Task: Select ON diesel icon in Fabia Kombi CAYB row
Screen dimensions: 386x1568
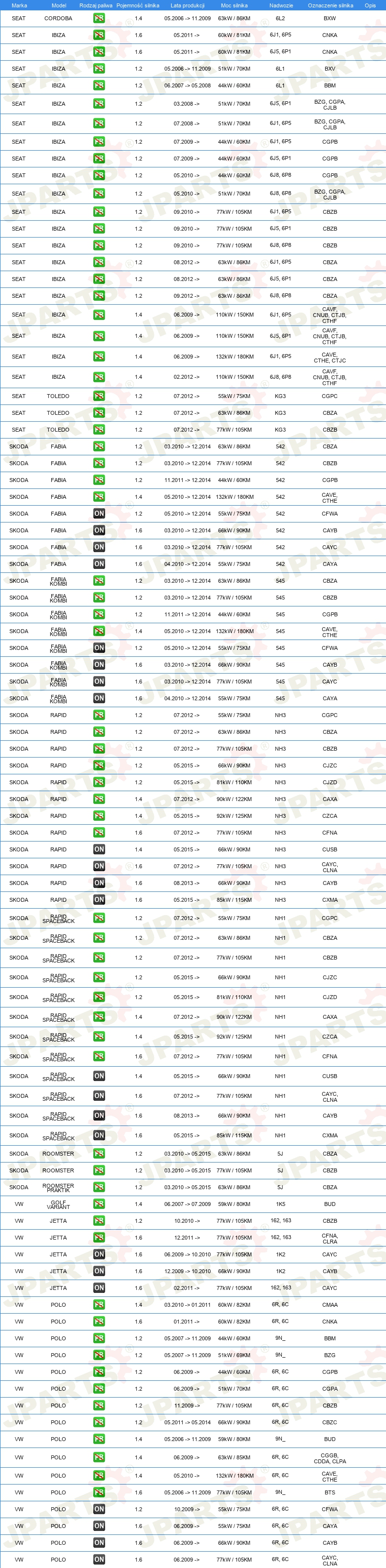Action: pyautogui.click(x=99, y=665)
